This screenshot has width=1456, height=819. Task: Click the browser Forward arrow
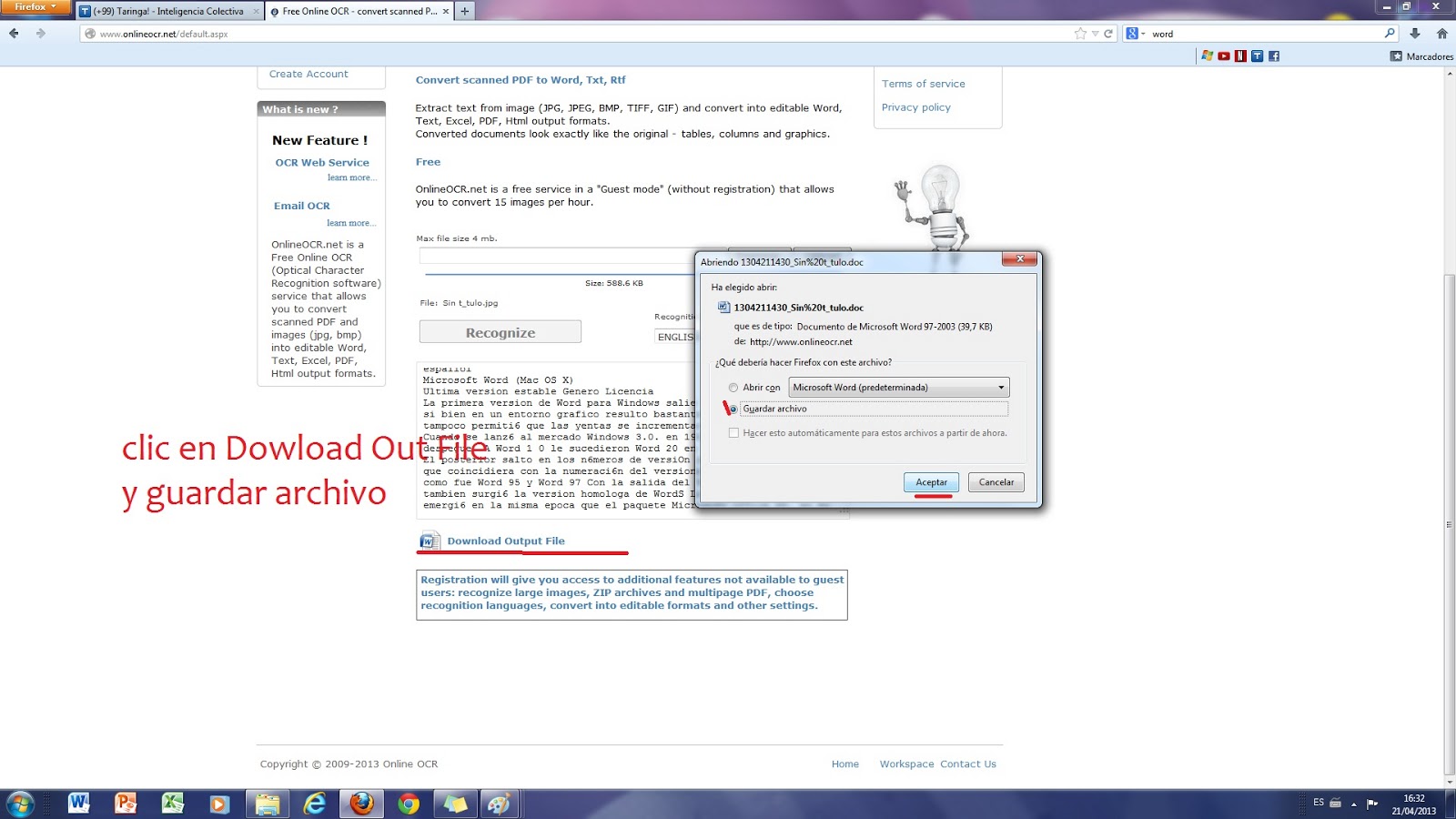pyautogui.click(x=41, y=34)
